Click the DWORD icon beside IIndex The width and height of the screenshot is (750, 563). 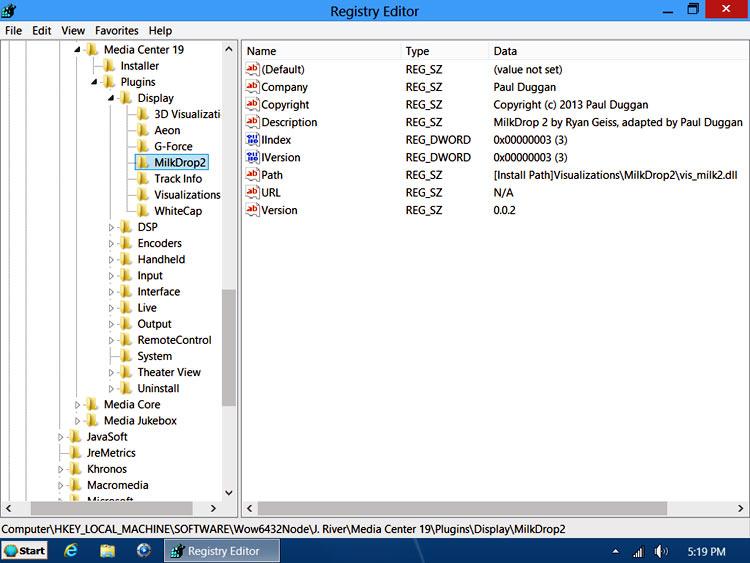[x=252, y=140]
